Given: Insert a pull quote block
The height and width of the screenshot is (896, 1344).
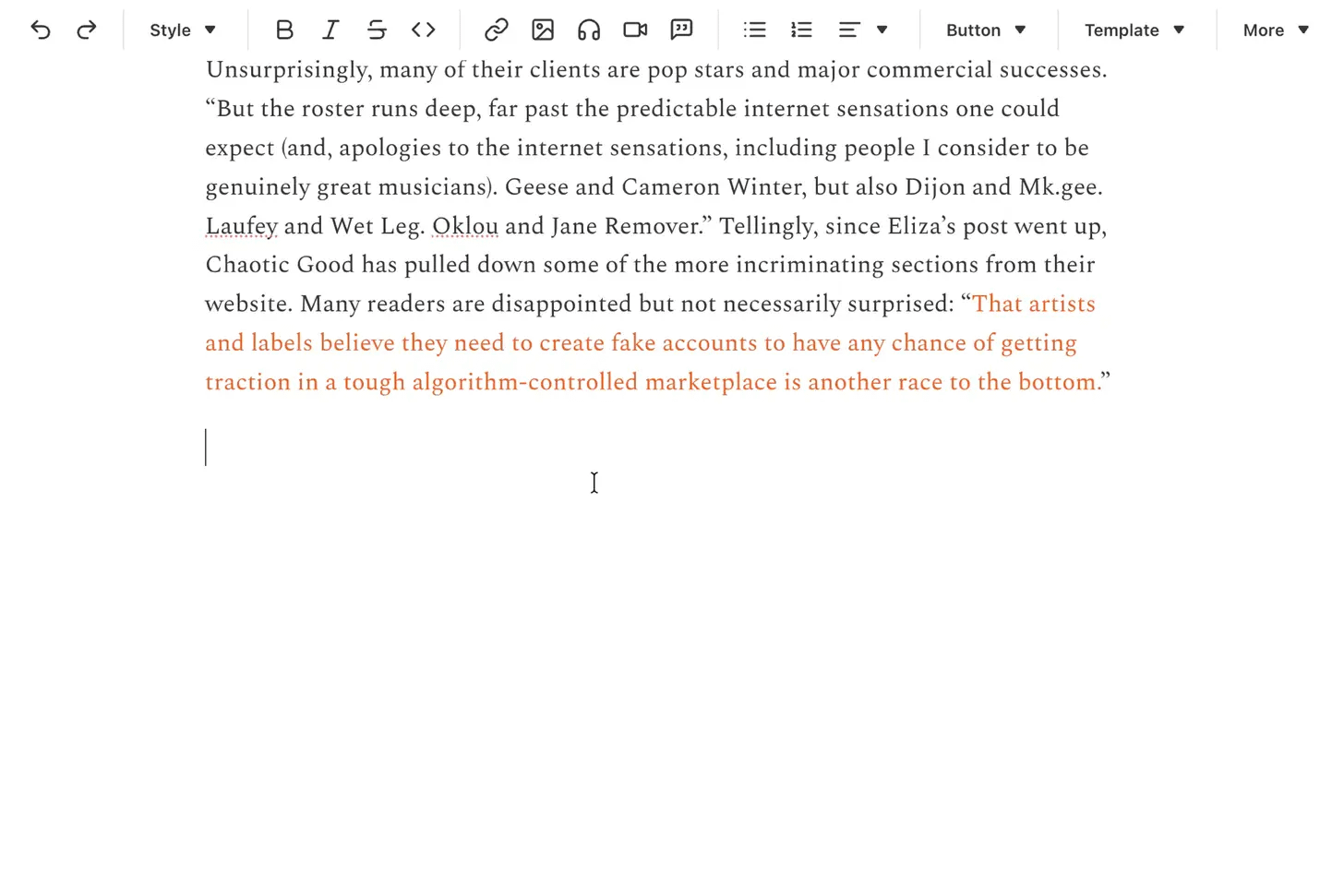Looking at the screenshot, I should click(x=681, y=30).
